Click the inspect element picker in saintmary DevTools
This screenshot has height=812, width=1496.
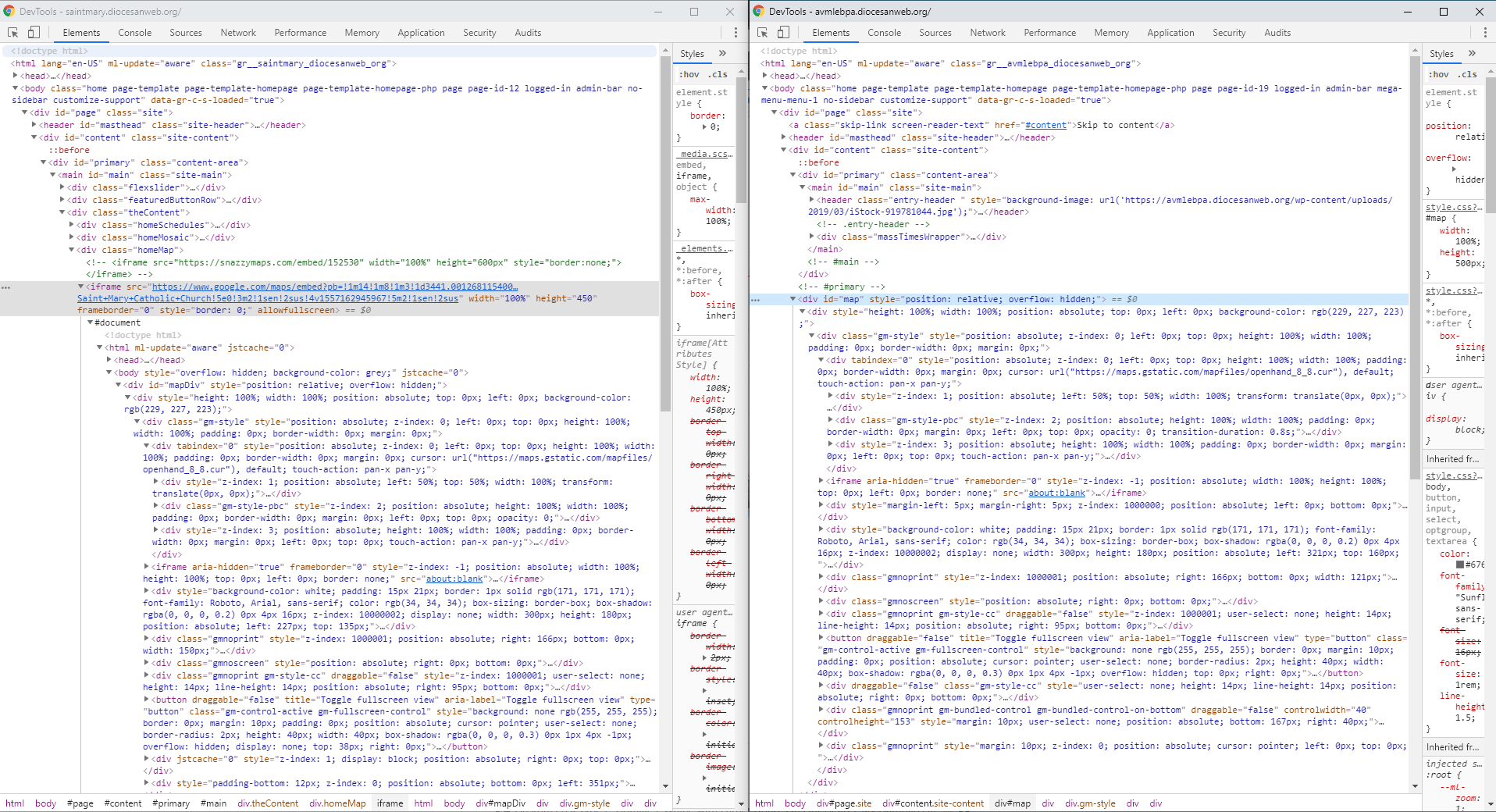[13, 33]
